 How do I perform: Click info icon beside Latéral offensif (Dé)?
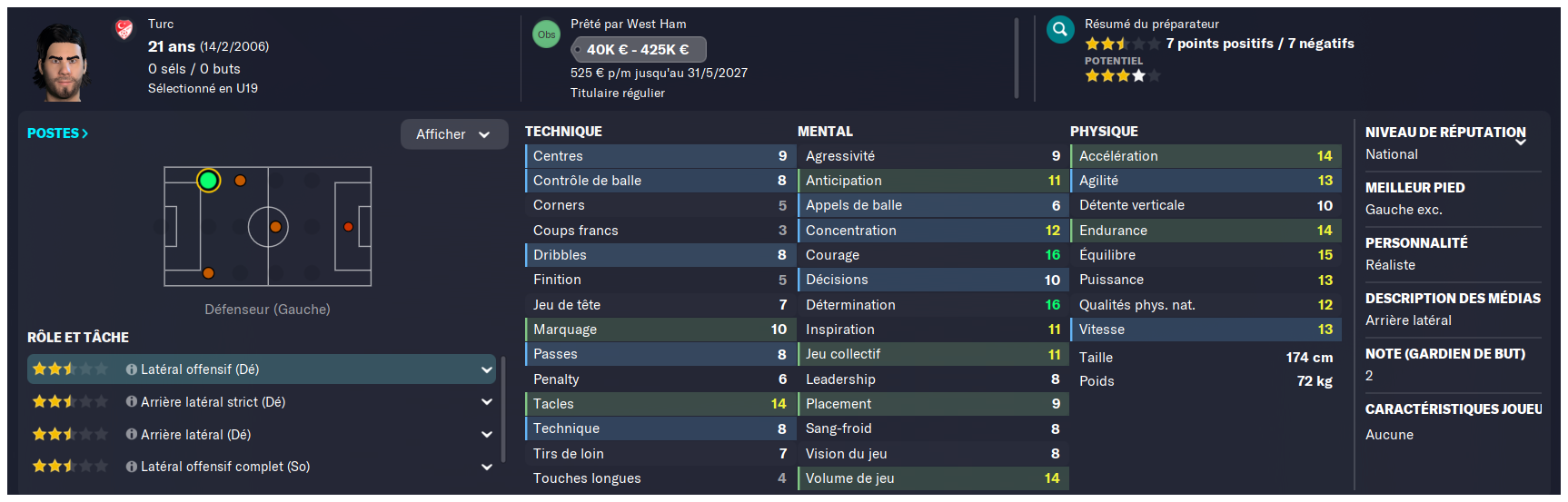pyautogui.click(x=132, y=369)
